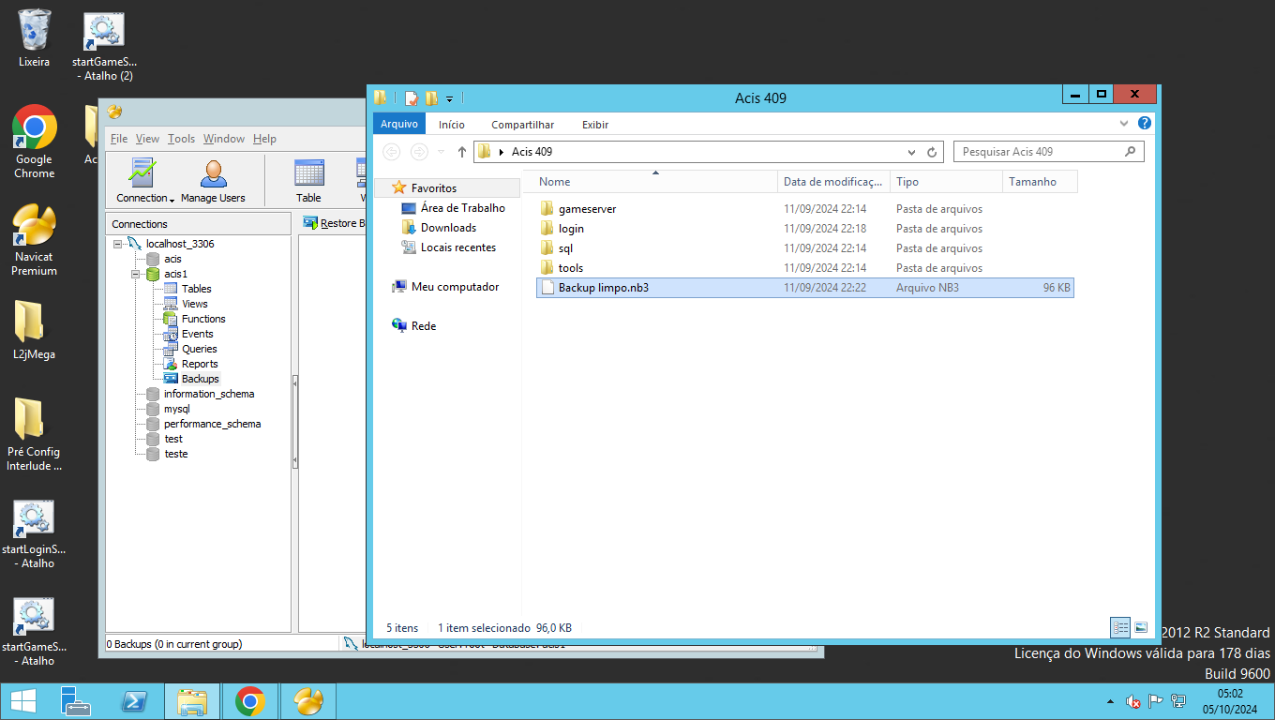Open the address bar history dropdown

pyautogui.click(x=911, y=152)
